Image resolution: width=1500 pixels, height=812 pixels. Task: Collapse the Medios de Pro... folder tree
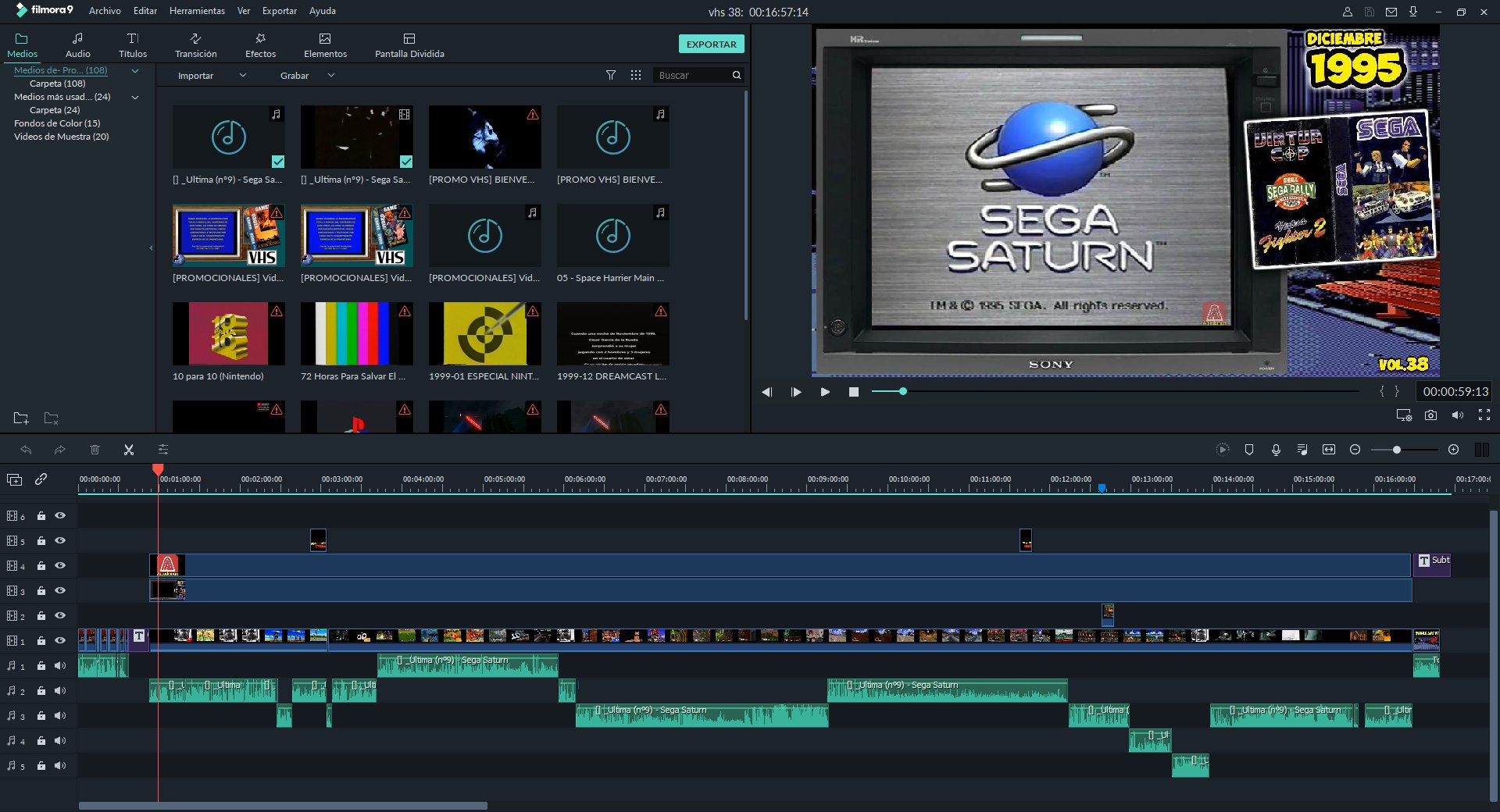(x=135, y=70)
